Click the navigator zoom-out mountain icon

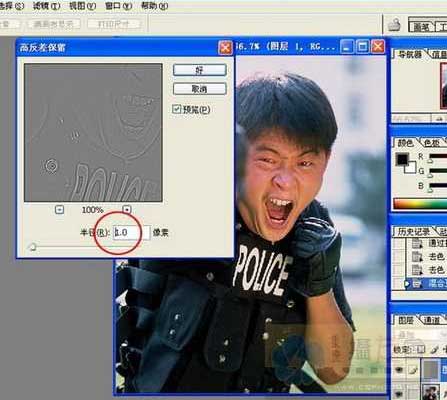click(x=438, y=118)
